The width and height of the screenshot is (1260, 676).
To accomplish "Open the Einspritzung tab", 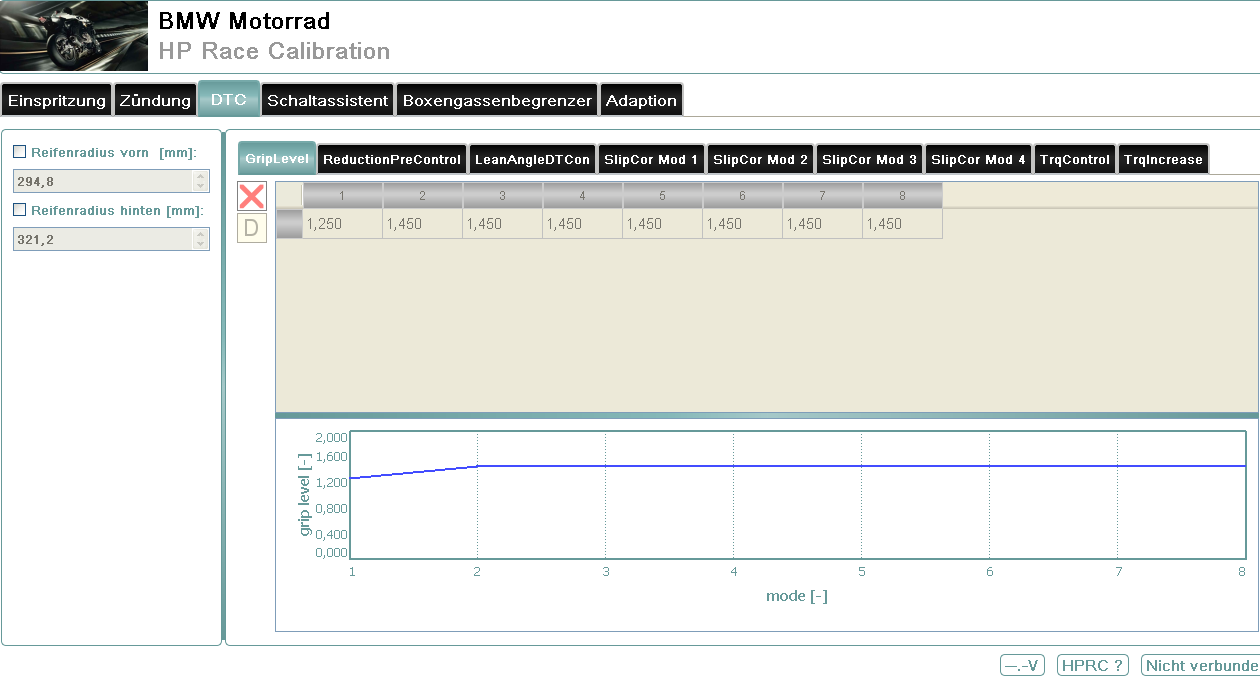I will click(x=56, y=100).
